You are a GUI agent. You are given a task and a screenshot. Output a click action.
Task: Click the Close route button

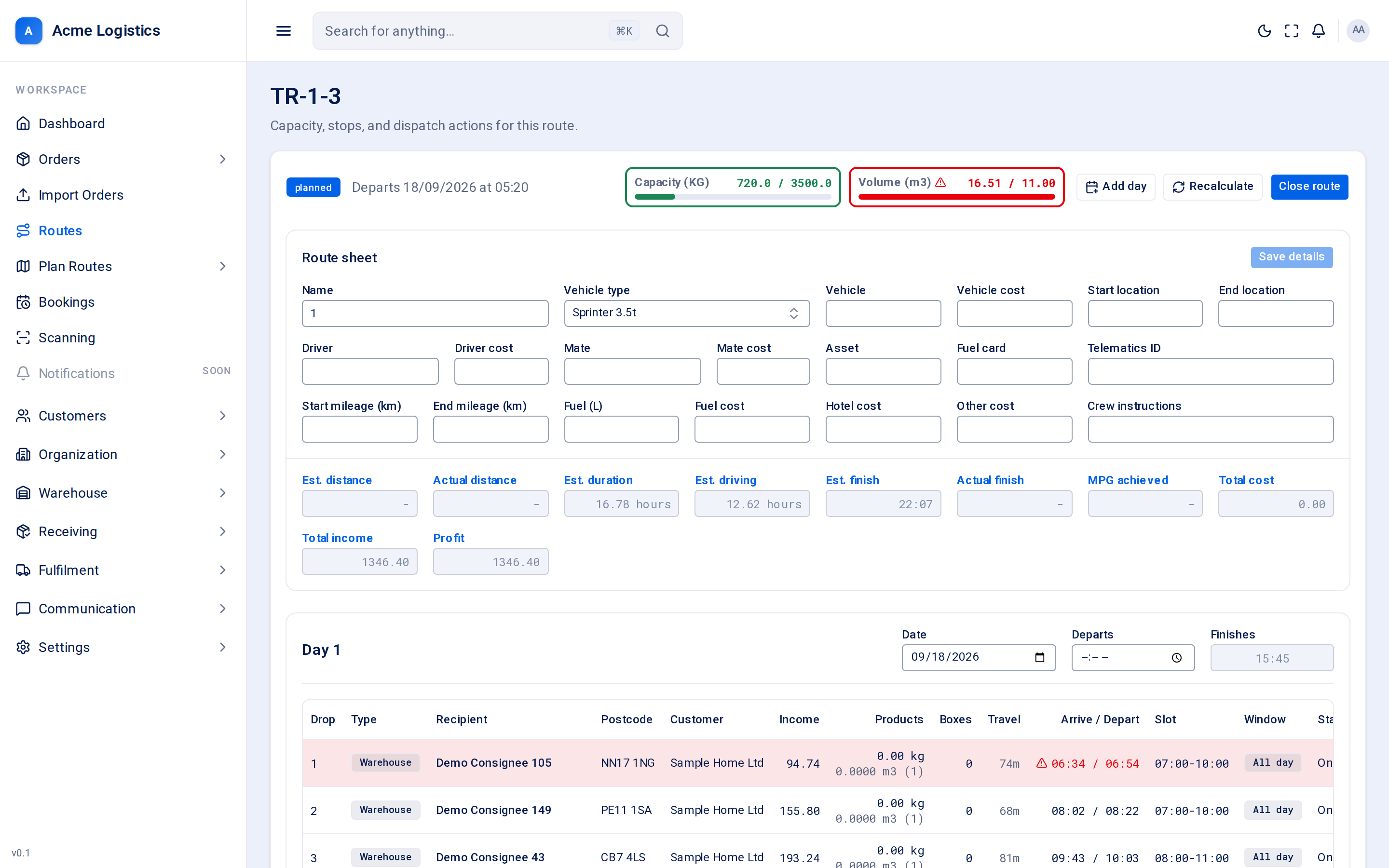(x=1309, y=187)
